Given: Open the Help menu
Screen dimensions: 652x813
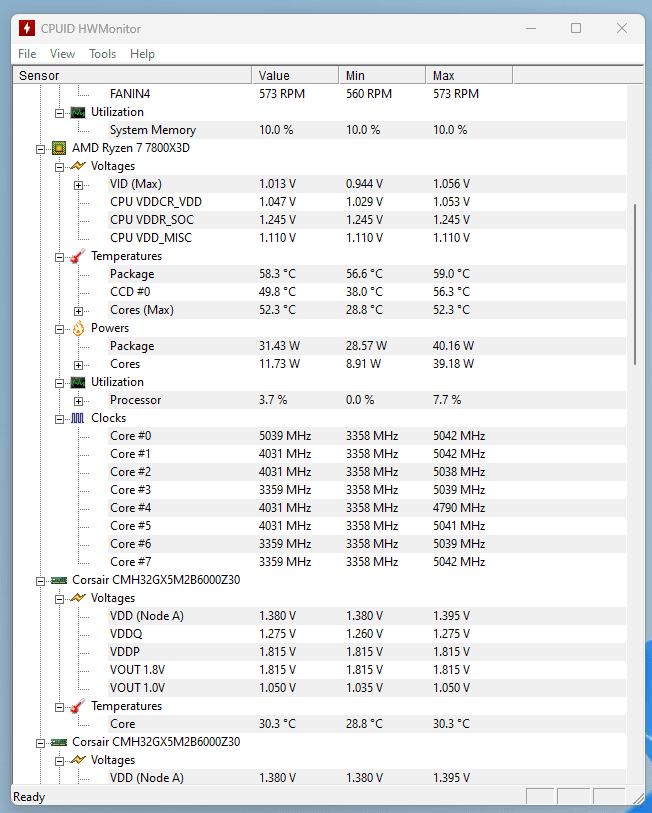Looking at the screenshot, I should [x=142, y=54].
